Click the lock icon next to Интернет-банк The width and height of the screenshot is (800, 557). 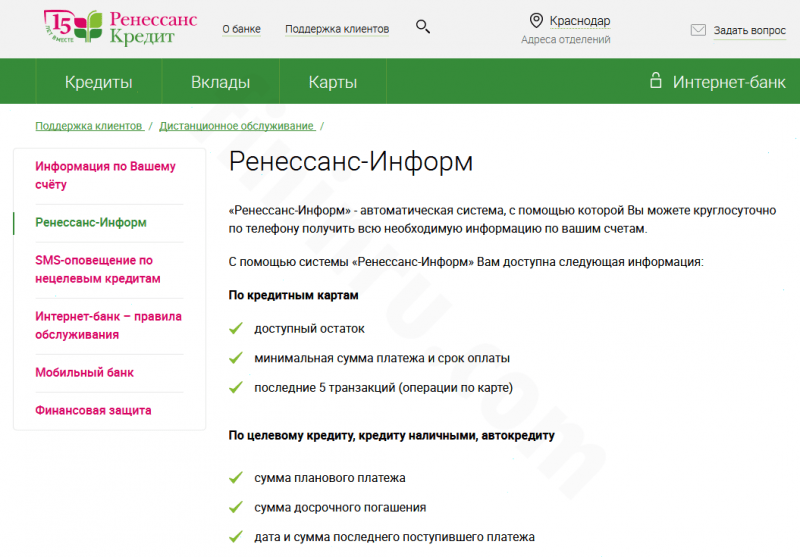pyautogui.click(x=656, y=80)
